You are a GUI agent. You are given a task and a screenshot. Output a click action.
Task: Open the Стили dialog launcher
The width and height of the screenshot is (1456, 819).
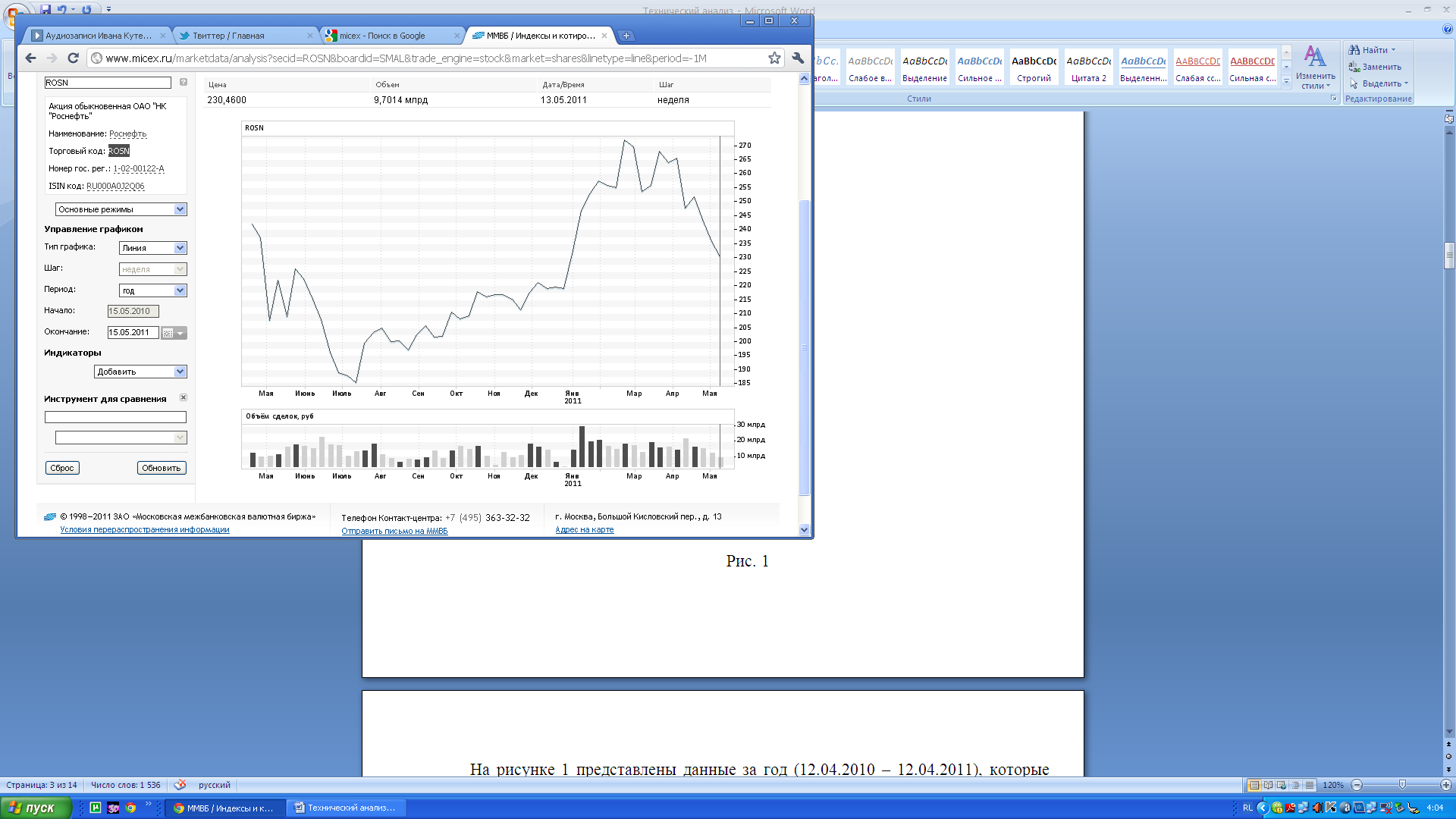click(x=1333, y=99)
